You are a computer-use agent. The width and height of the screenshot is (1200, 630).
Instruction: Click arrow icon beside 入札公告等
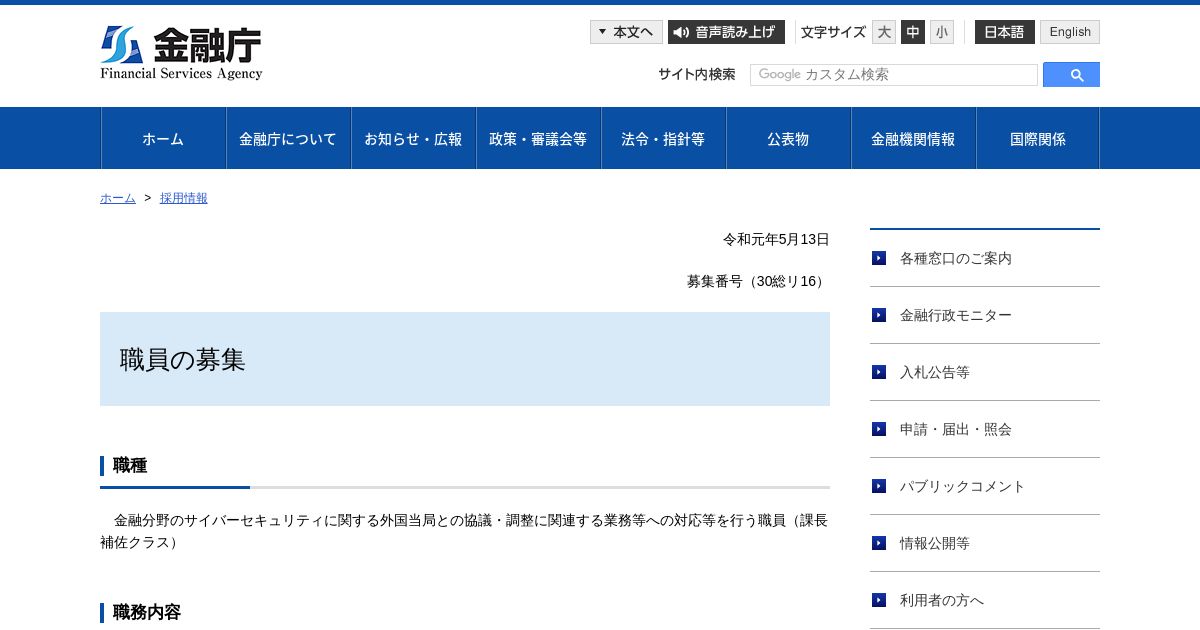click(x=879, y=372)
